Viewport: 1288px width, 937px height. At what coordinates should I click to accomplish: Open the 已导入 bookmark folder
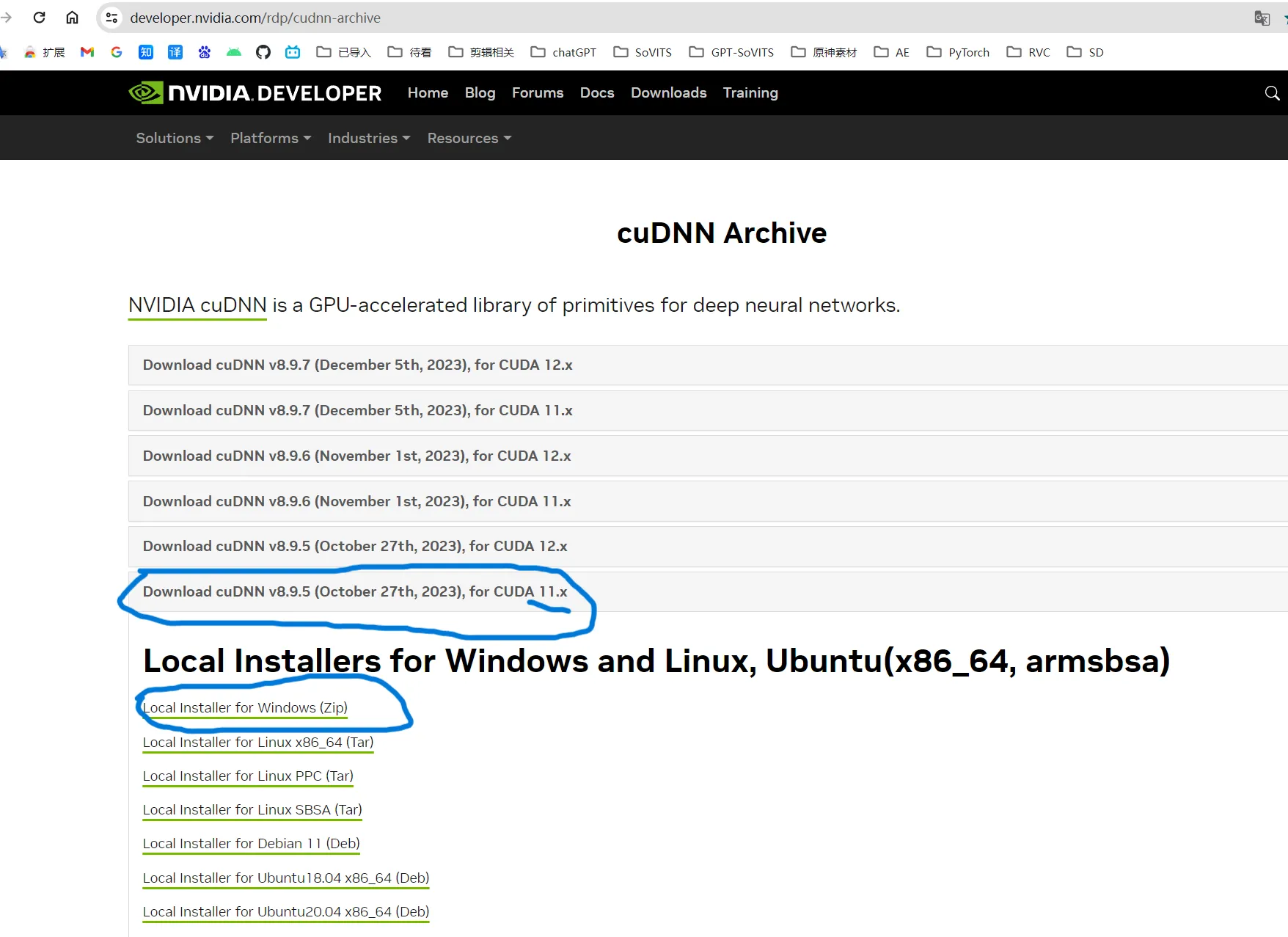pyautogui.click(x=344, y=52)
